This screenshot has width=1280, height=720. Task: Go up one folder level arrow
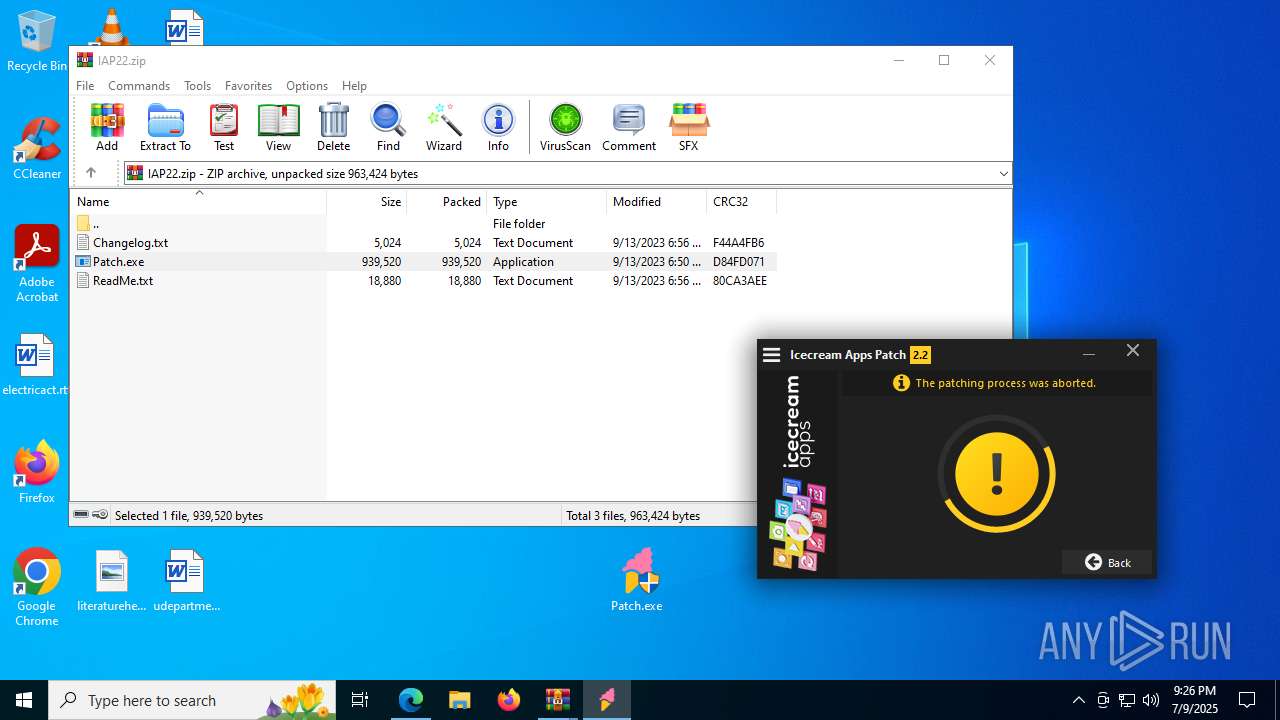pos(90,173)
